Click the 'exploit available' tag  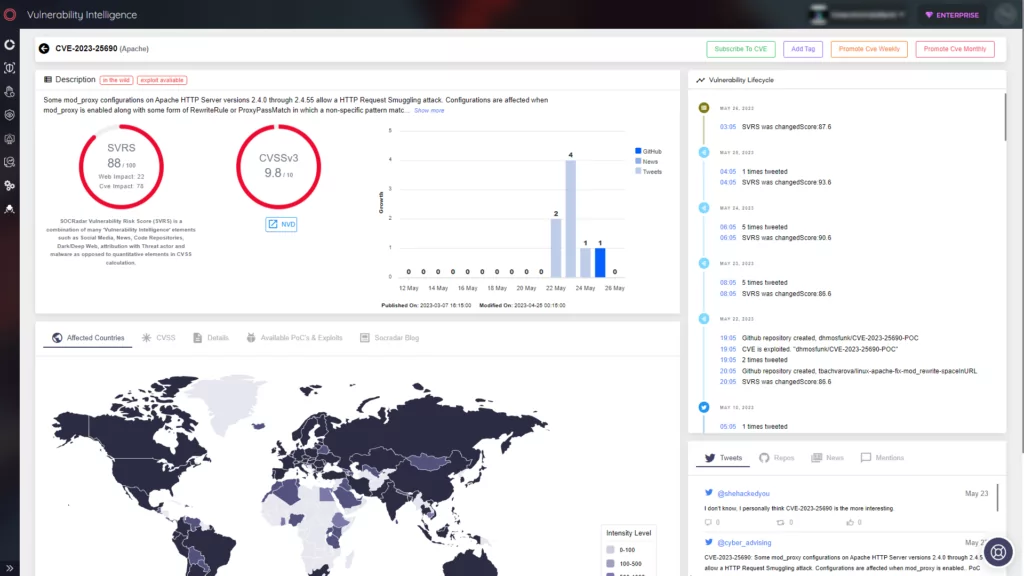[x=162, y=80]
